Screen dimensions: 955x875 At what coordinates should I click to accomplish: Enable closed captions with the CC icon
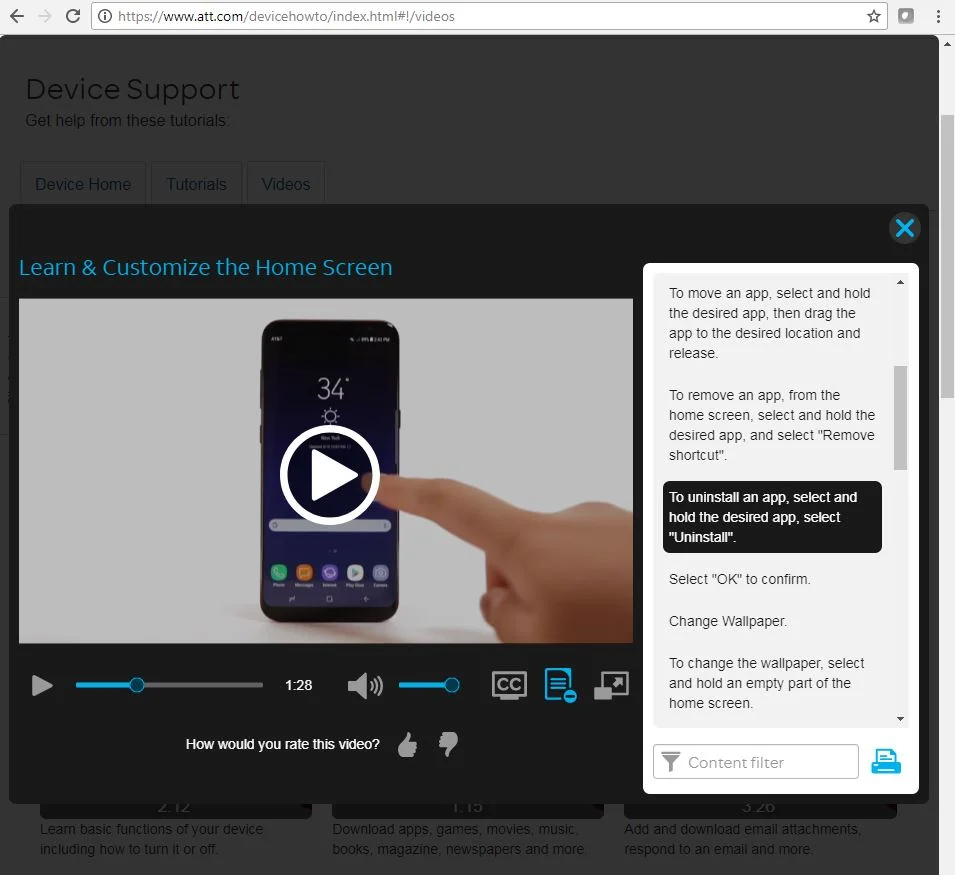(x=509, y=685)
